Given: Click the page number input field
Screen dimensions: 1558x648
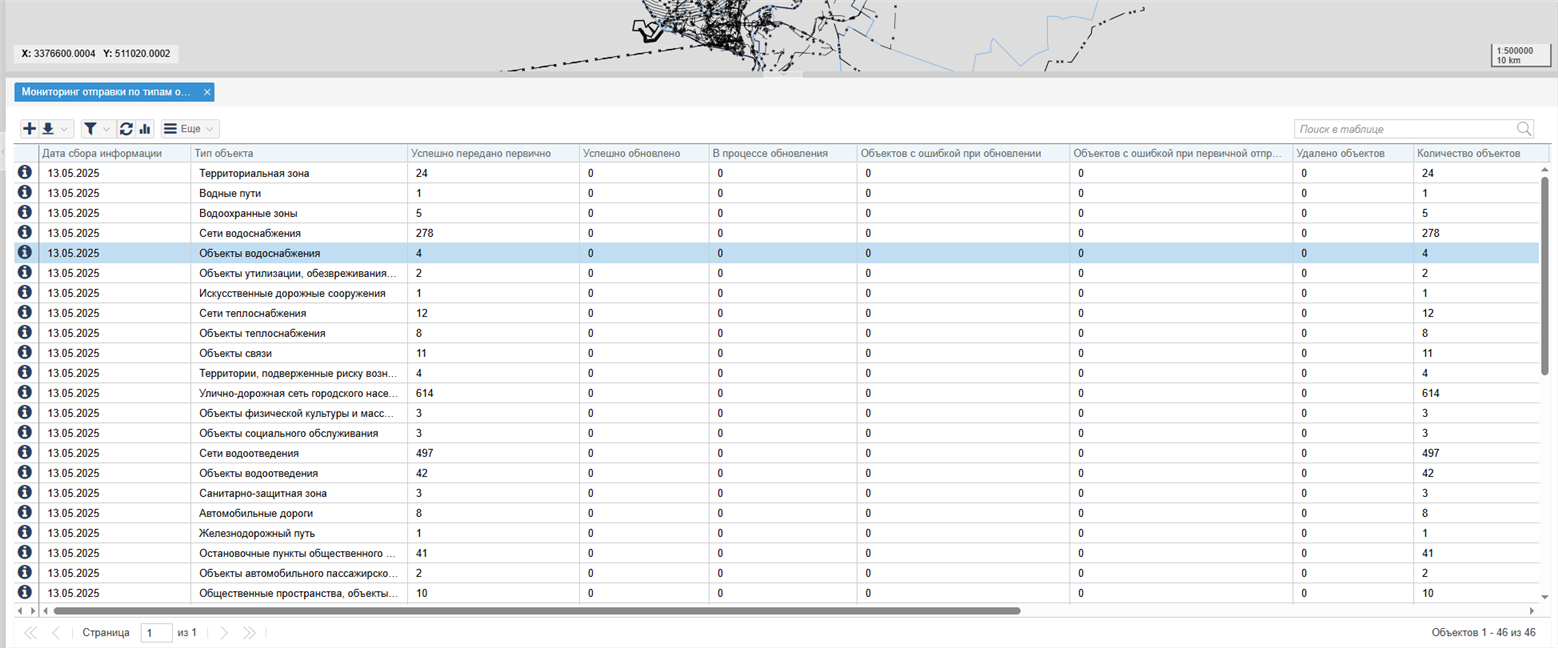Looking at the screenshot, I should pos(156,633).
